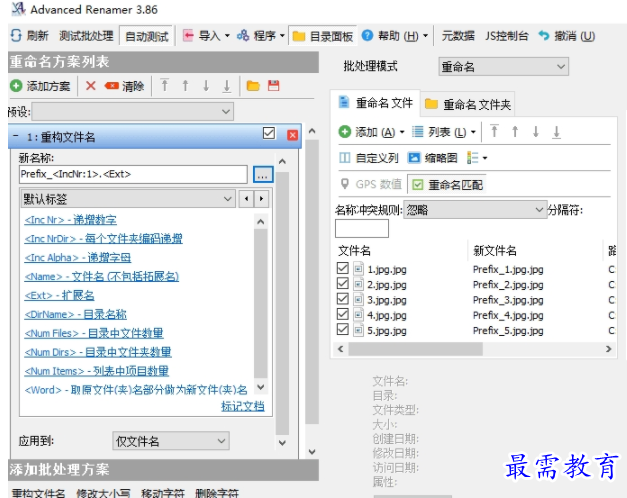
Task: Insert the <Inc Alpha> tag link
Action: pyautogui.click(x=78, y=257)
